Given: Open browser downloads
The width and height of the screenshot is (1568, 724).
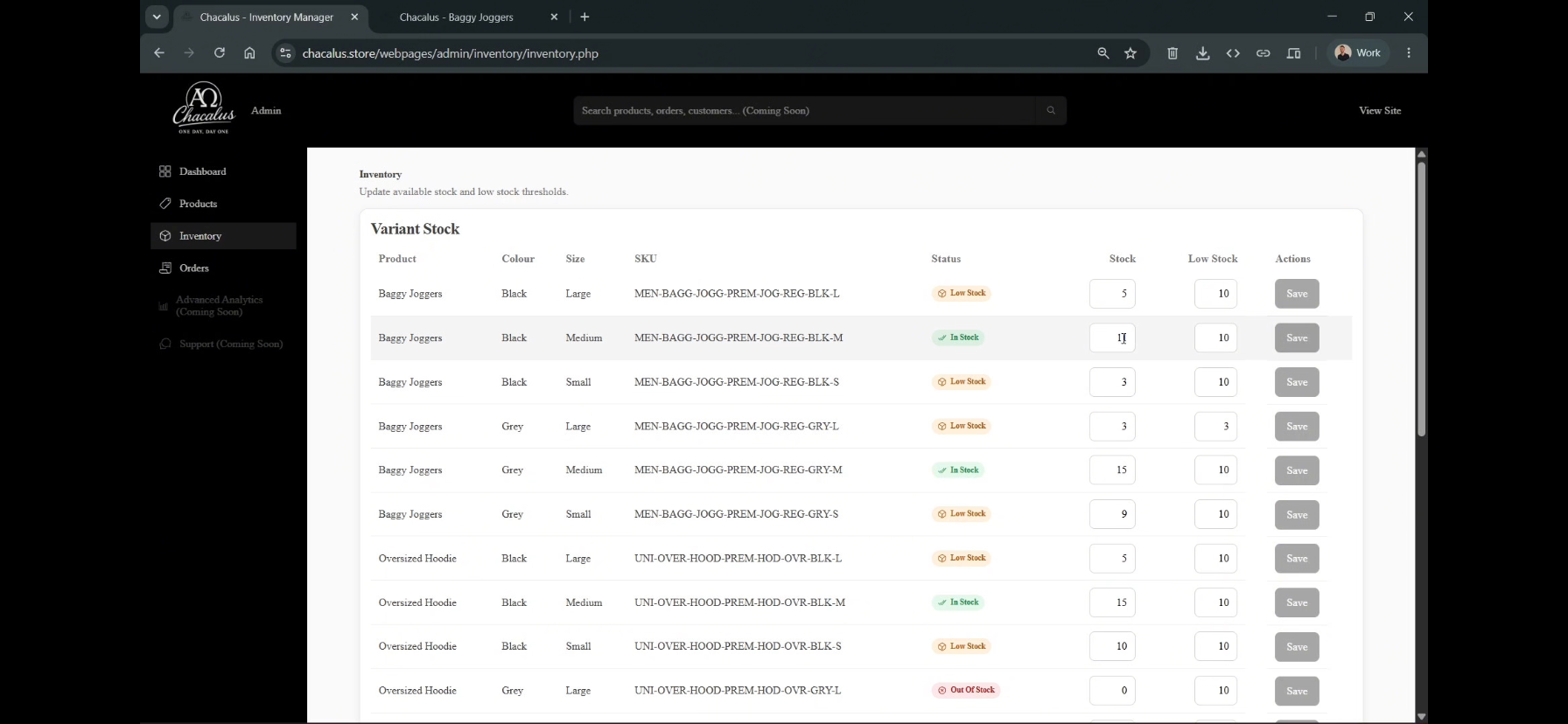Looking at the screenshot, I should (1203, 53).
